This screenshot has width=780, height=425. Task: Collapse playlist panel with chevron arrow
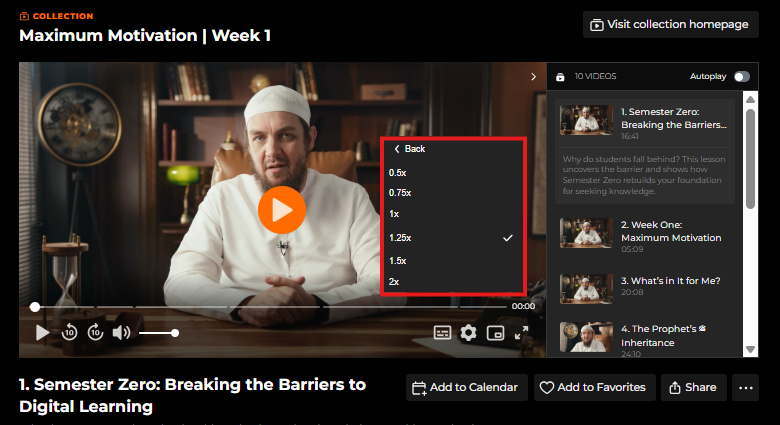(533, 77)
